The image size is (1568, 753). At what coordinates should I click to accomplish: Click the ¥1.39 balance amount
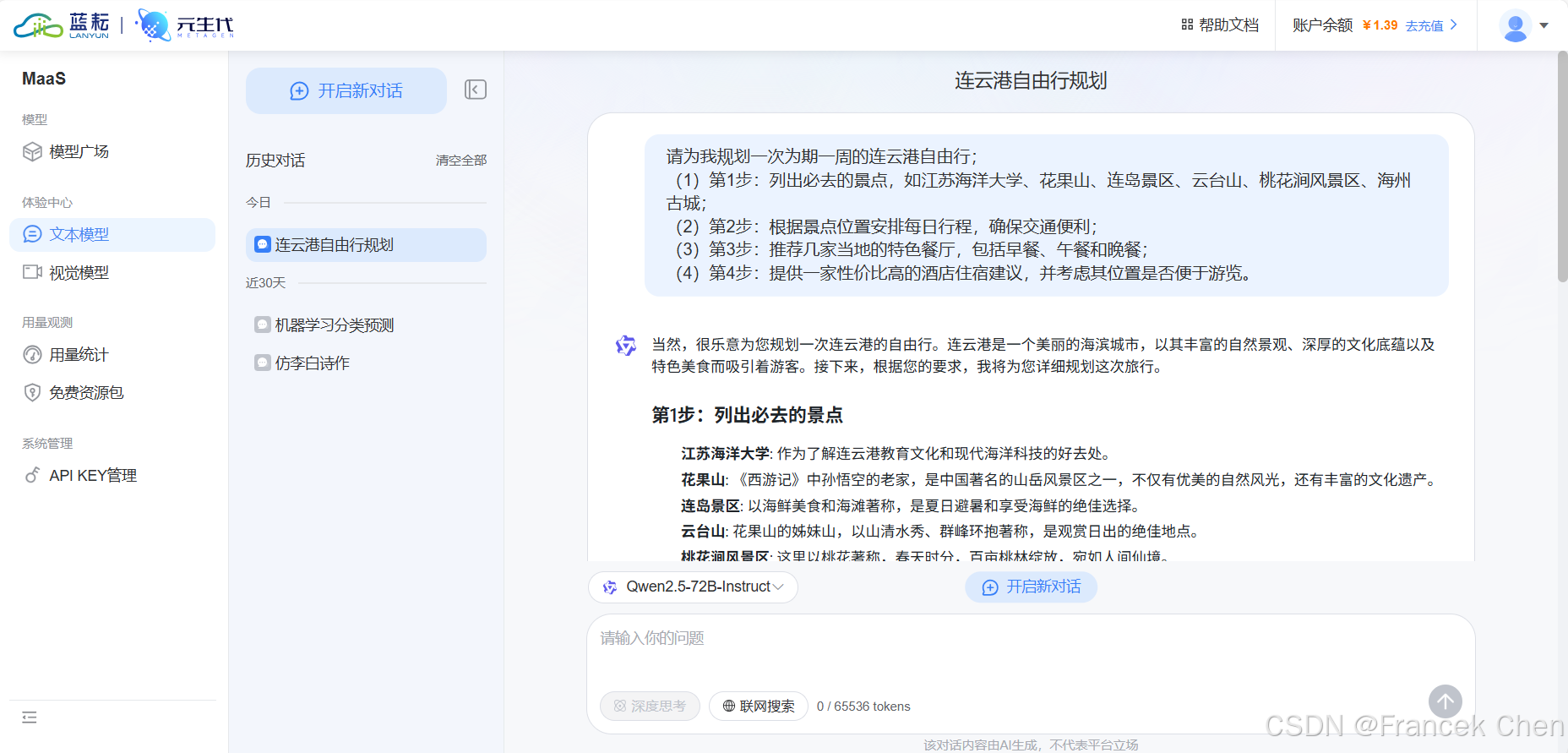(x=1380, y=25)
